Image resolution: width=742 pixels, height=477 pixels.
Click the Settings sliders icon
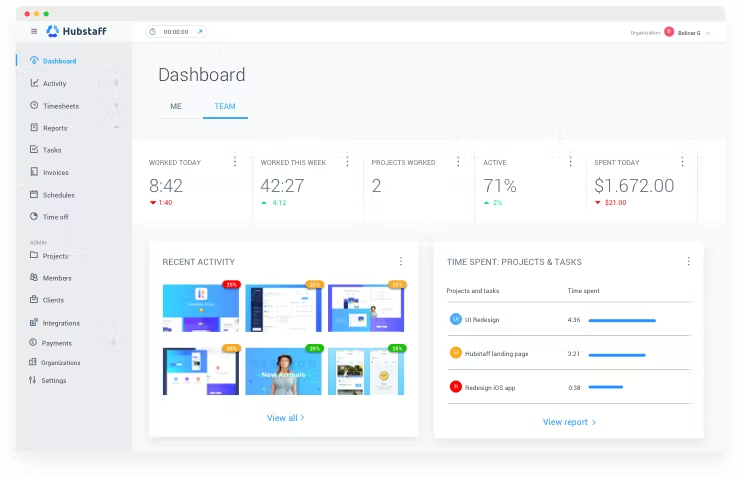coord(32,380)
